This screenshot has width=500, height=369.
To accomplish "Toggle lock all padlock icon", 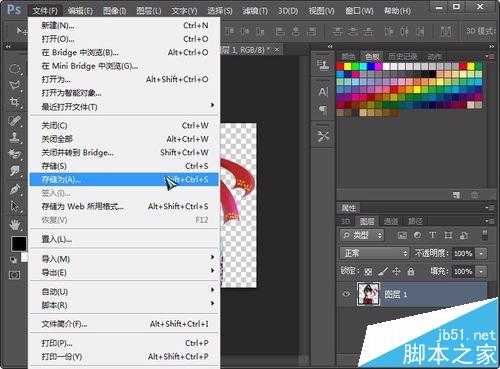I will 411,272.
